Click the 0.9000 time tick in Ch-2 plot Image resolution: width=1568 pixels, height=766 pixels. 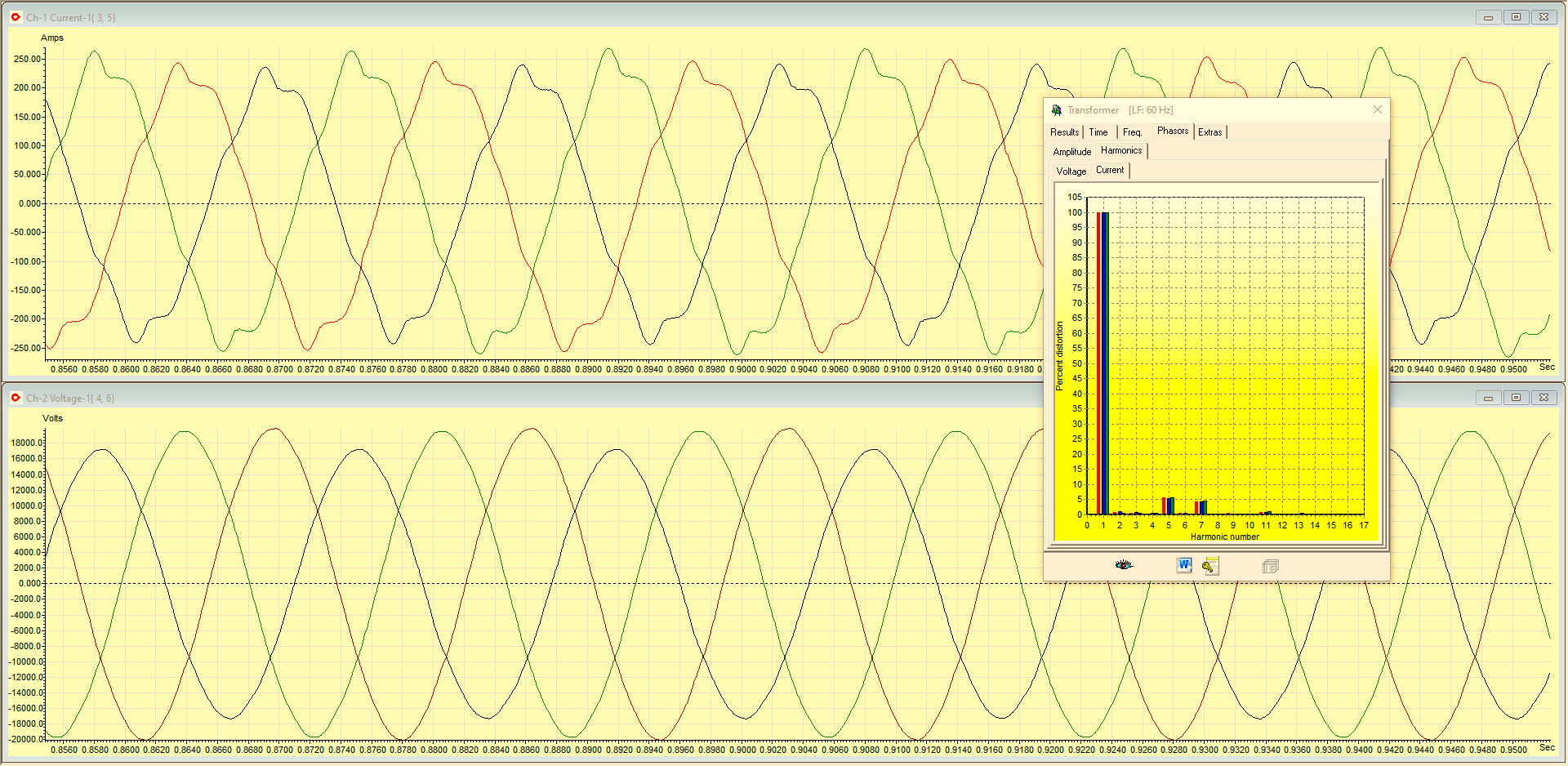pyautogui.click(x=742, y=750)
